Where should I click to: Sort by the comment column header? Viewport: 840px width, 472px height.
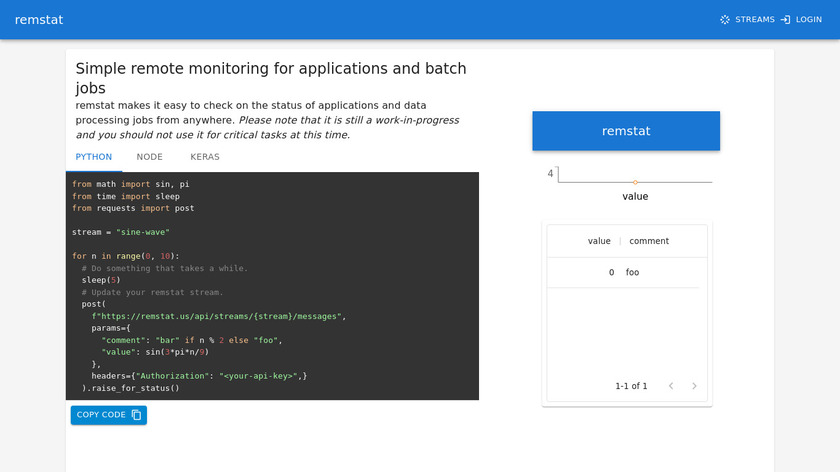click(x=649, y=241)
